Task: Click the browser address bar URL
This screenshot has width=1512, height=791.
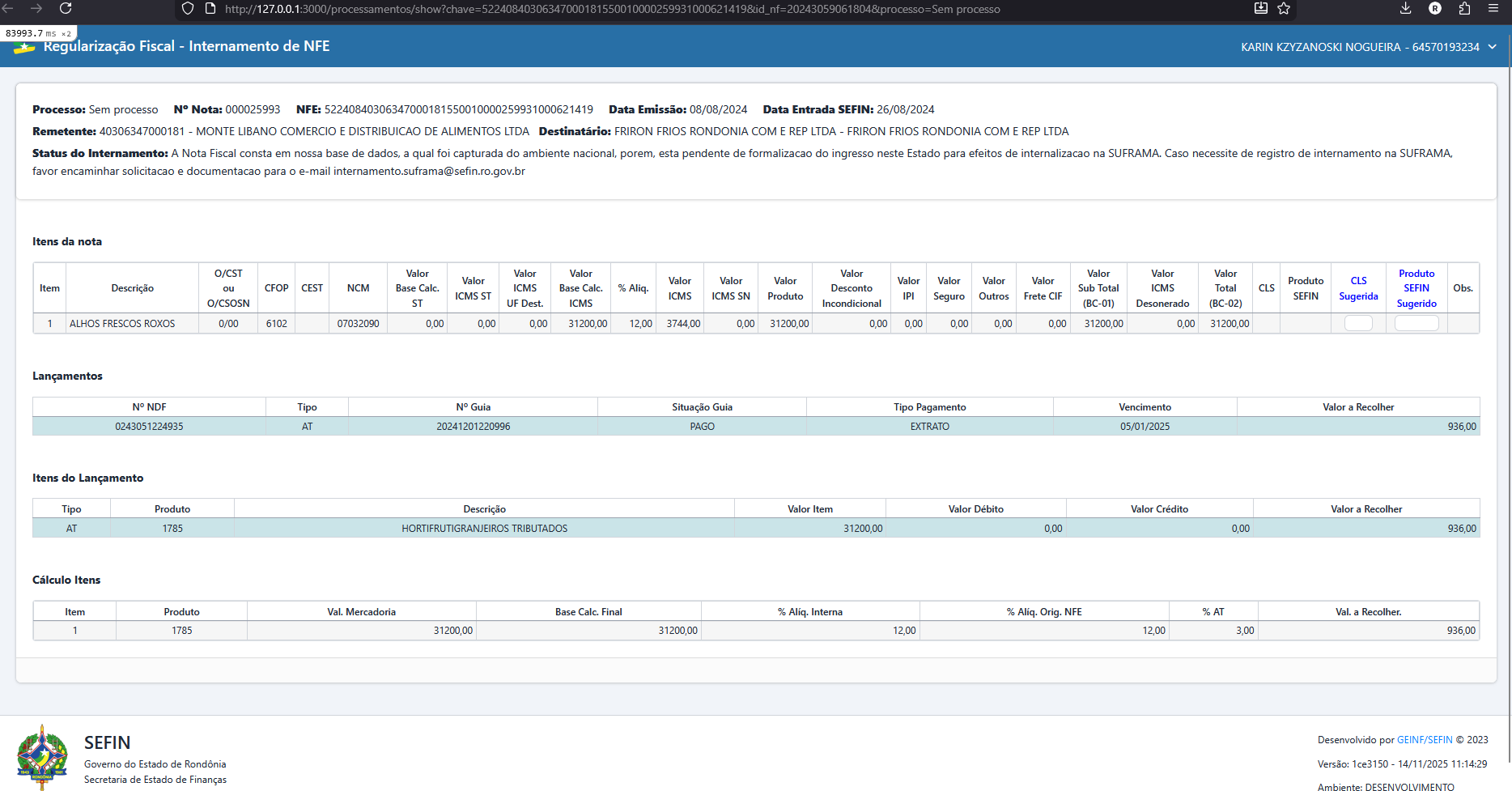Action: 612,9
